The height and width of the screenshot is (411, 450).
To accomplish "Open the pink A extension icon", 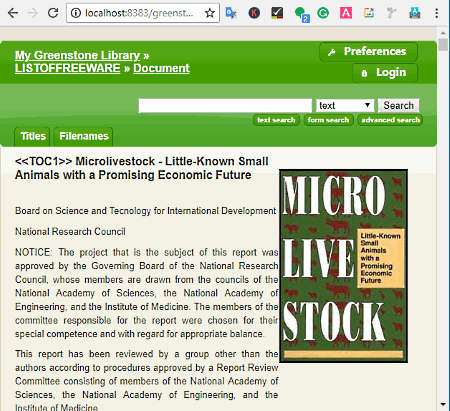I will coord(346,13).
